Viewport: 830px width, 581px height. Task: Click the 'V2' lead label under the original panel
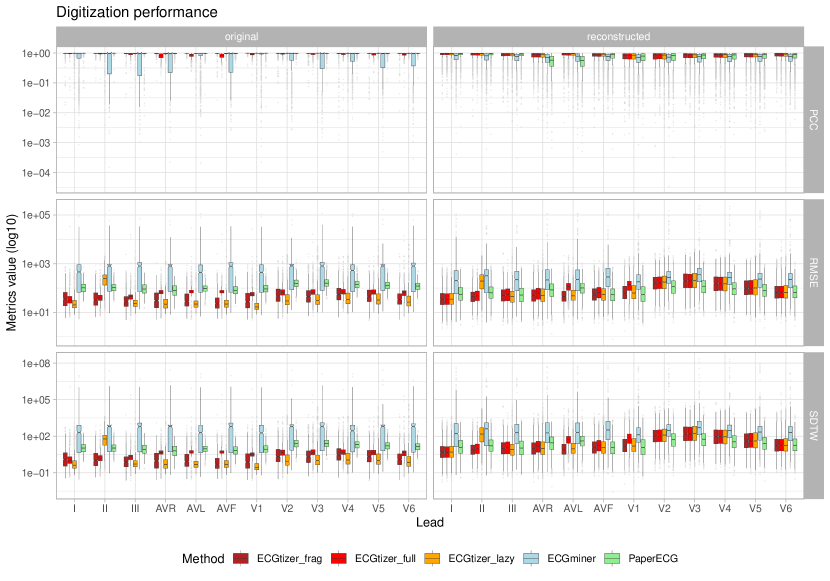(x=287, y=509)
